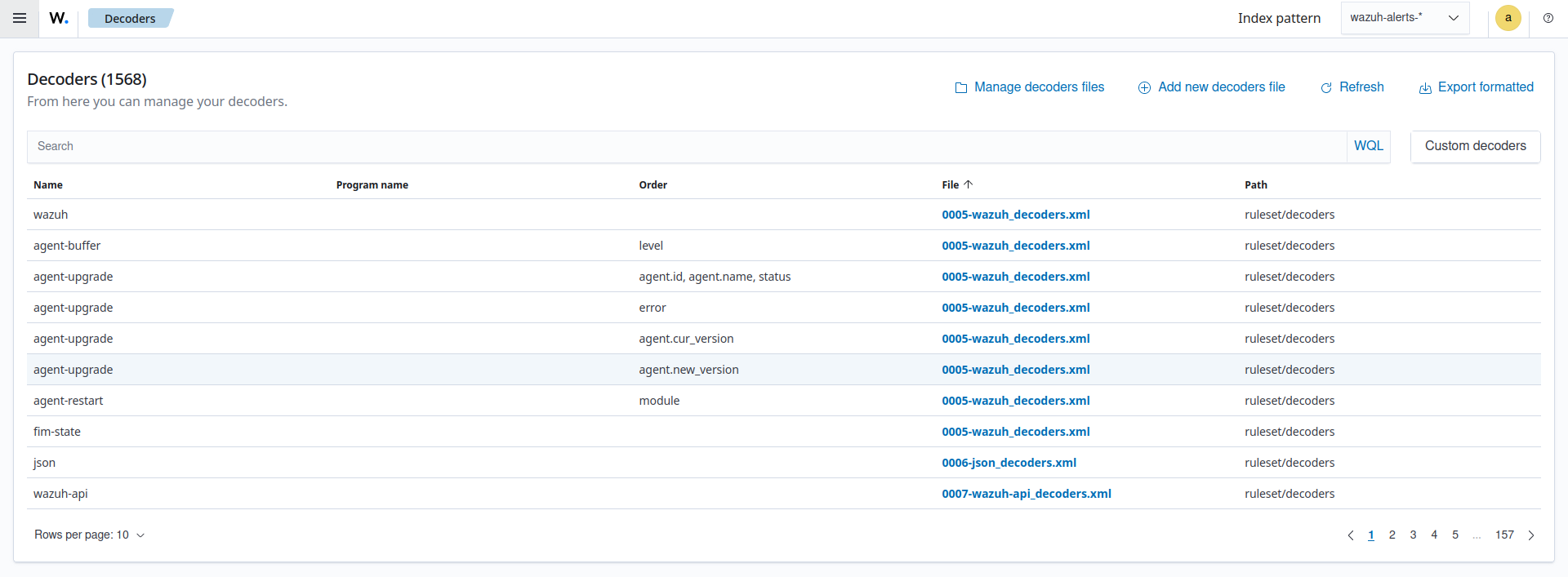This screenshot has height=577, width=1568.
Task: Toggle WQL query mode
Action: coord(1368,146)
